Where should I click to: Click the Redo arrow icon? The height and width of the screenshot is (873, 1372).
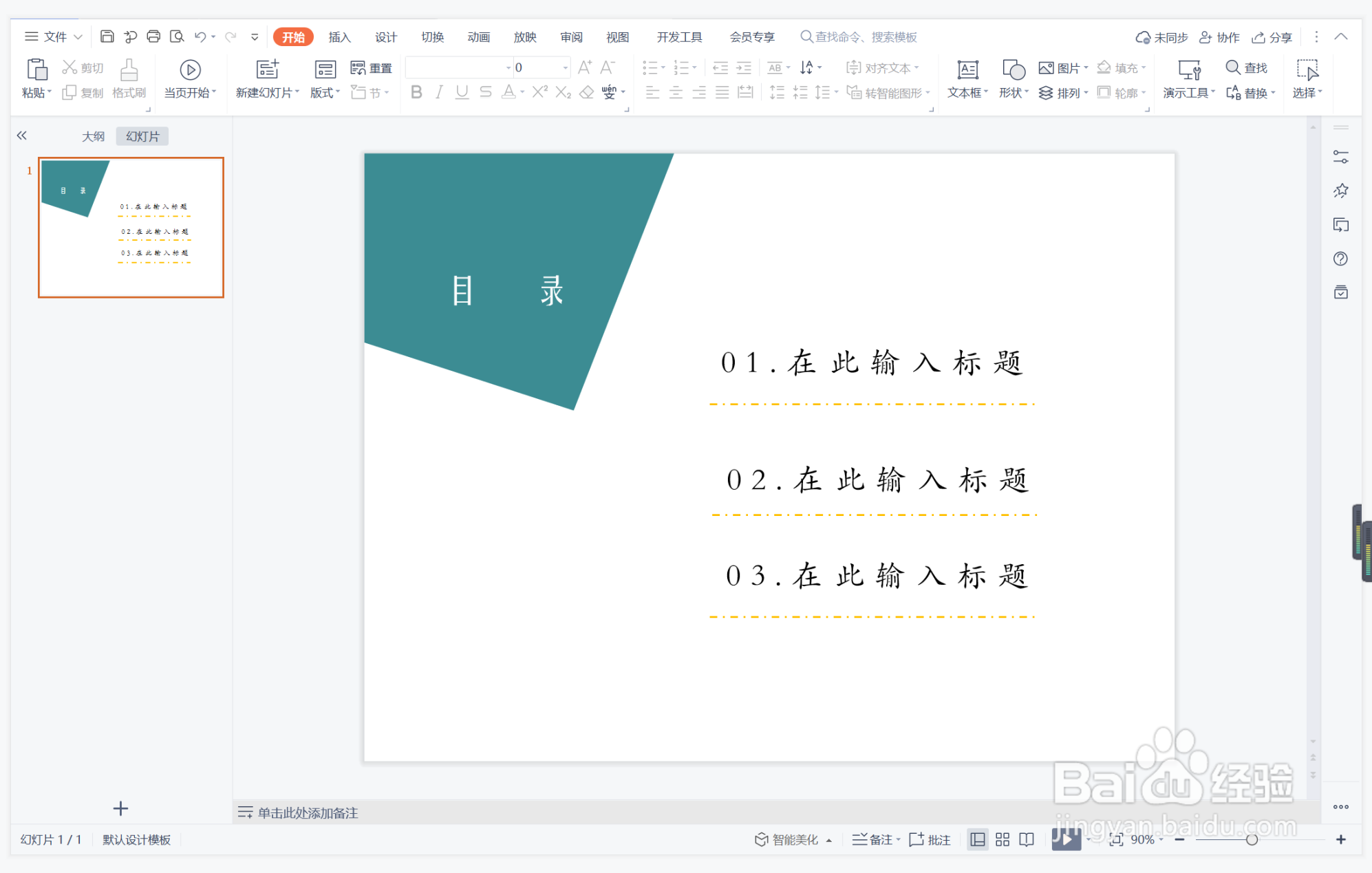[231, 36]
